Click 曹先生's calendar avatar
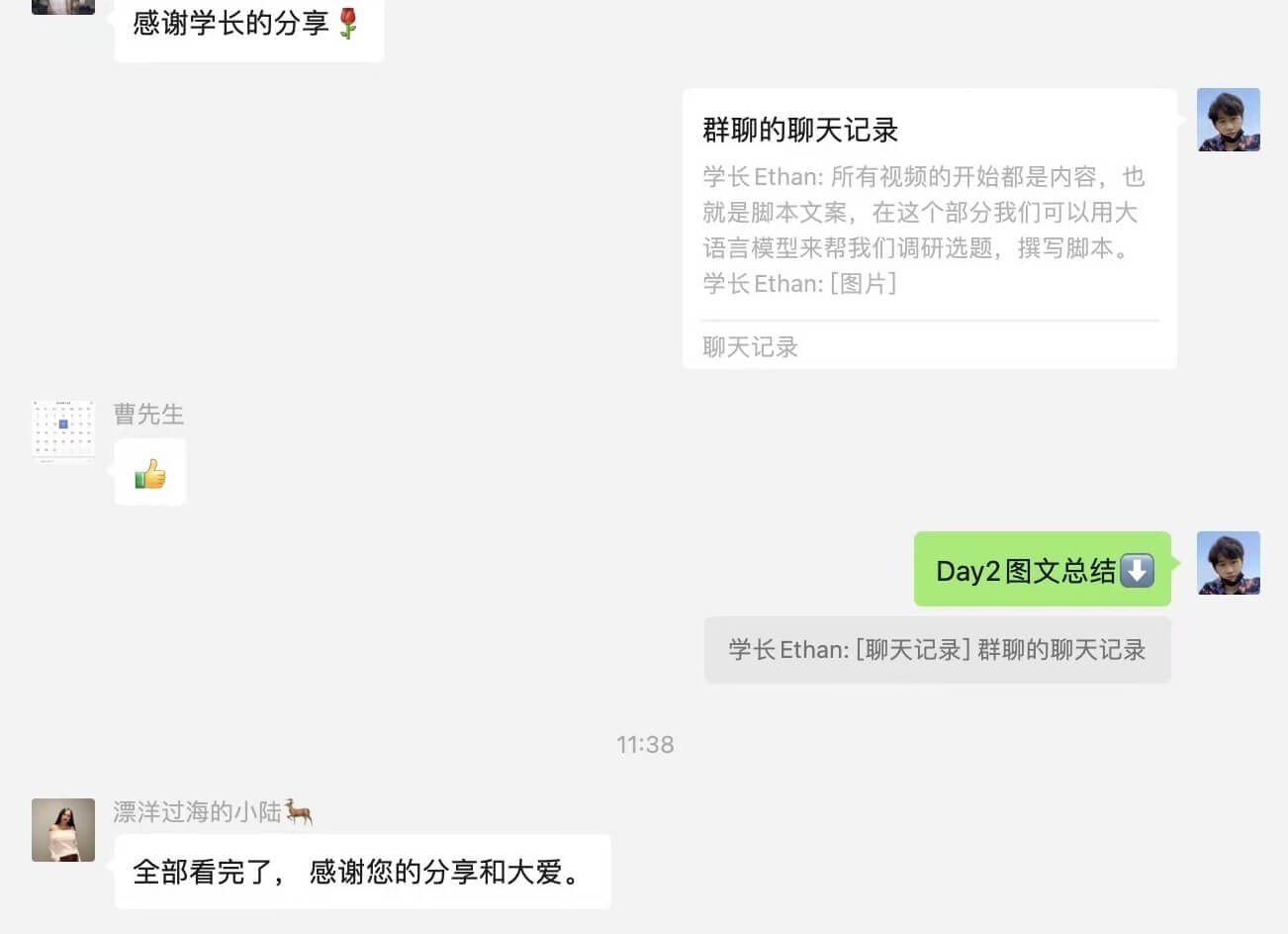This screenshot has height=934, width=1288. [63, 431]
